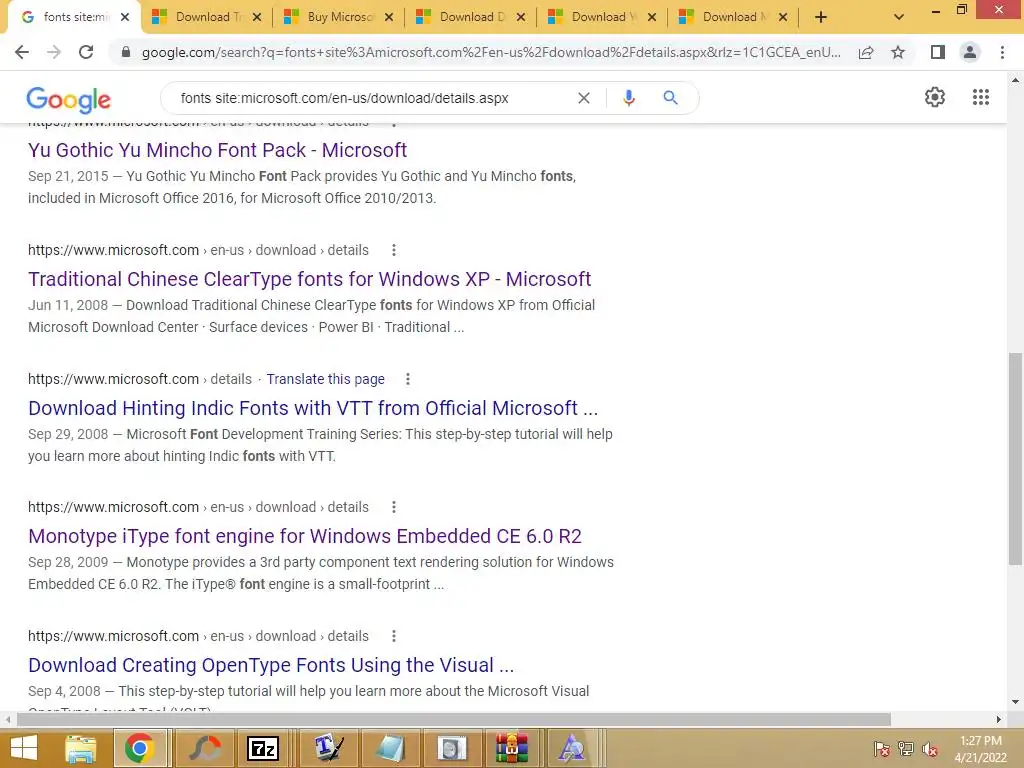Click the scroll right arrow
The image size is (1024, 768).
[999, 720]
